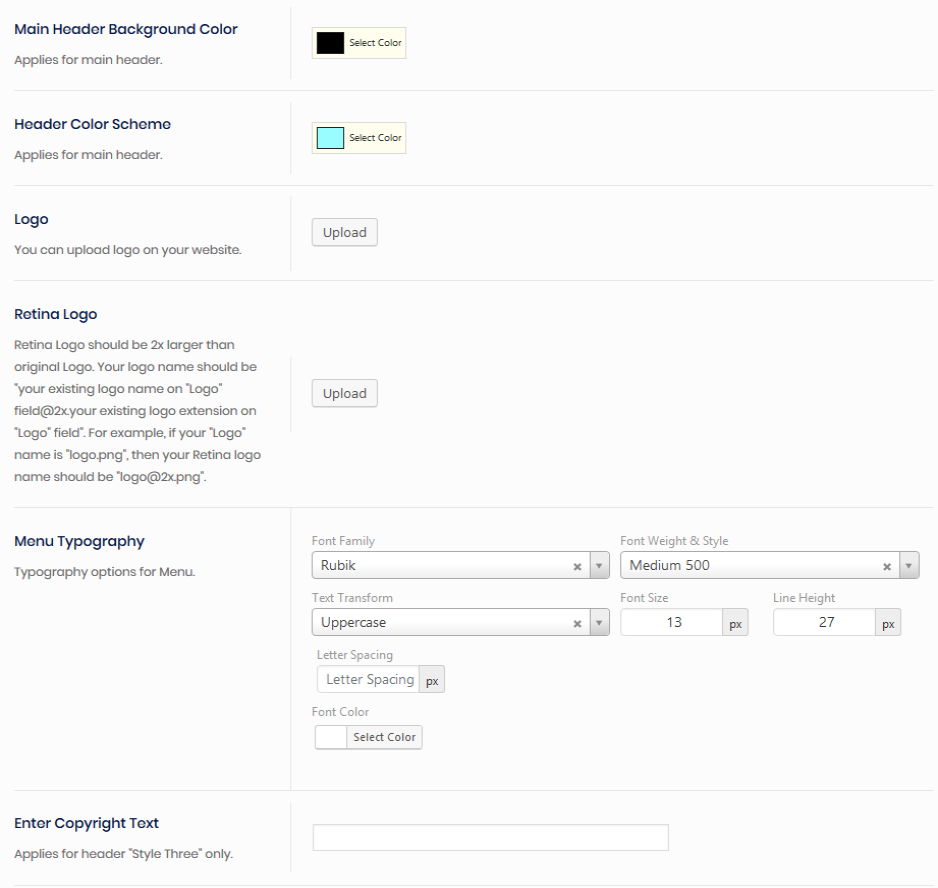Click Select Color for Header Color Scheme
The image size is (938, 888).
pyautogui.click(x=375, y=138)
